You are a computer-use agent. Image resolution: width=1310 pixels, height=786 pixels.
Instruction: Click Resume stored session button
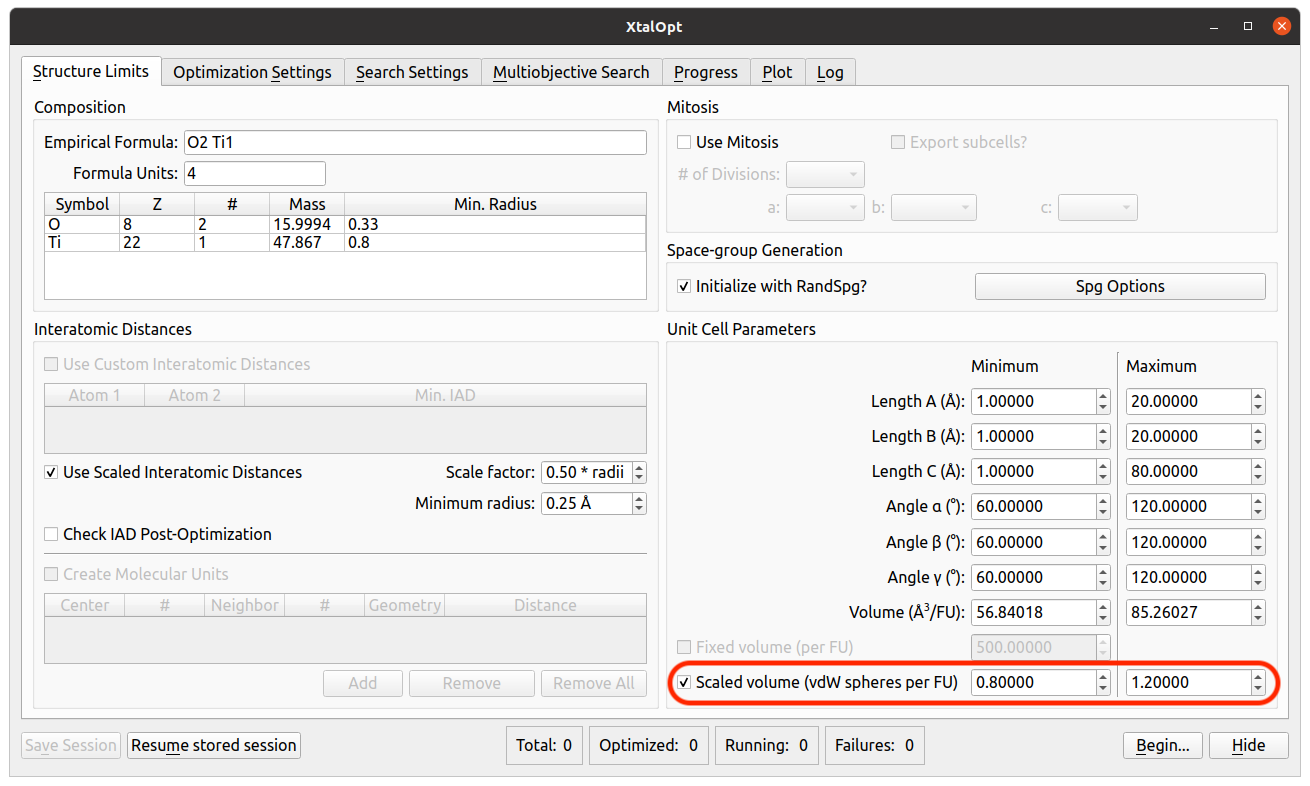(x=213, y=745)
